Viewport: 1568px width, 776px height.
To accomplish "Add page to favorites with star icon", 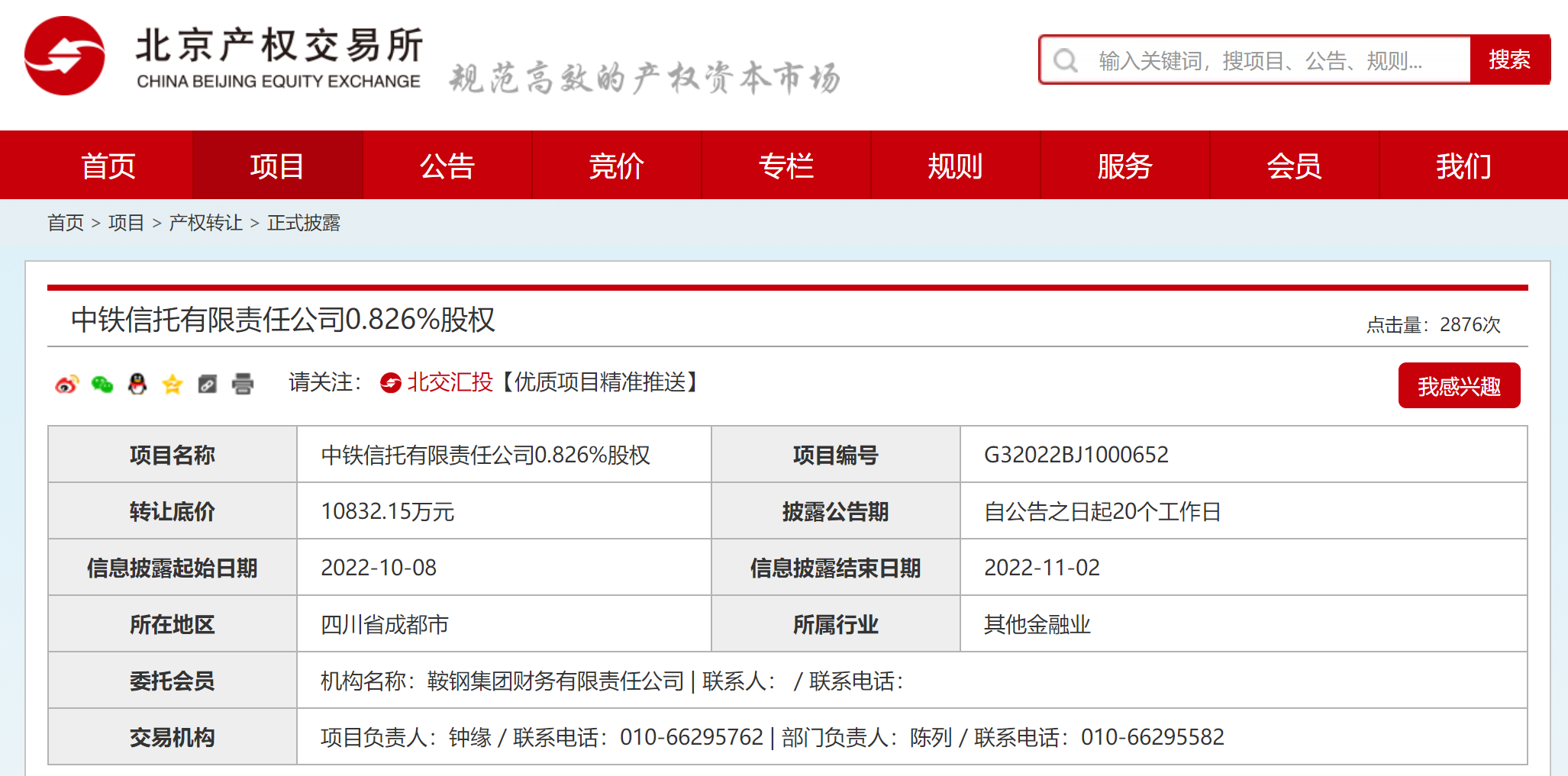I will coord(173,384).
